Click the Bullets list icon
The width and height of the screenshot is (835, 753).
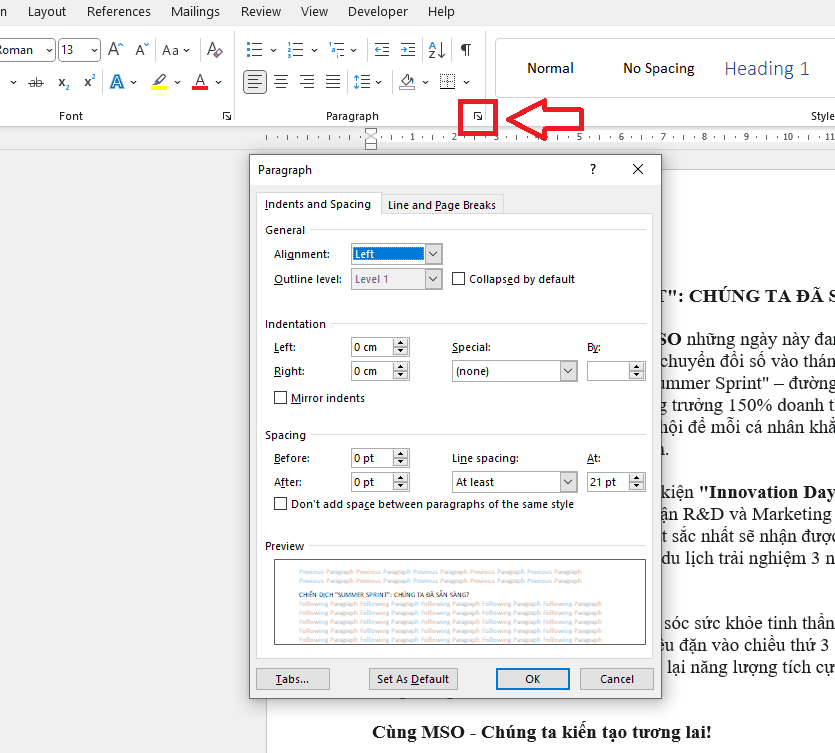coord(254,50)
